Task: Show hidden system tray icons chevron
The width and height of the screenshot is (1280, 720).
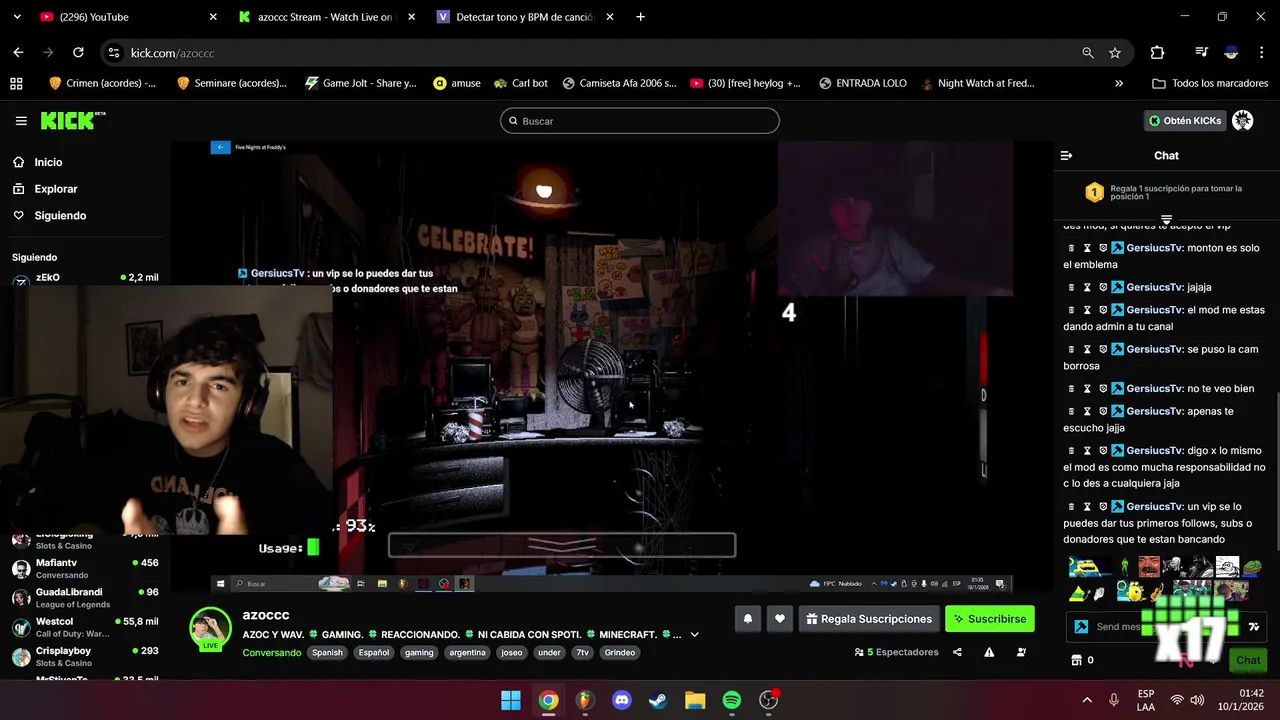Action: click(x=1087, y=700)
